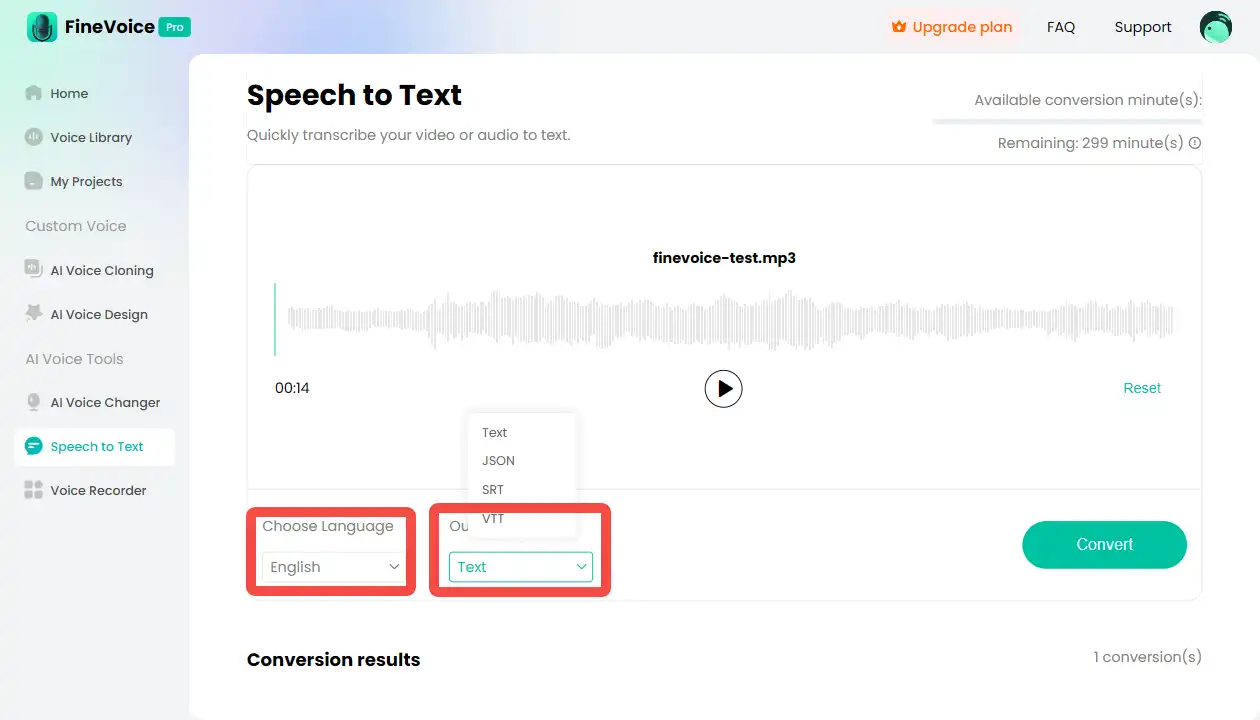Open AI Voice Changer microphone icon
1260x720 pixels.
point(34,402)
